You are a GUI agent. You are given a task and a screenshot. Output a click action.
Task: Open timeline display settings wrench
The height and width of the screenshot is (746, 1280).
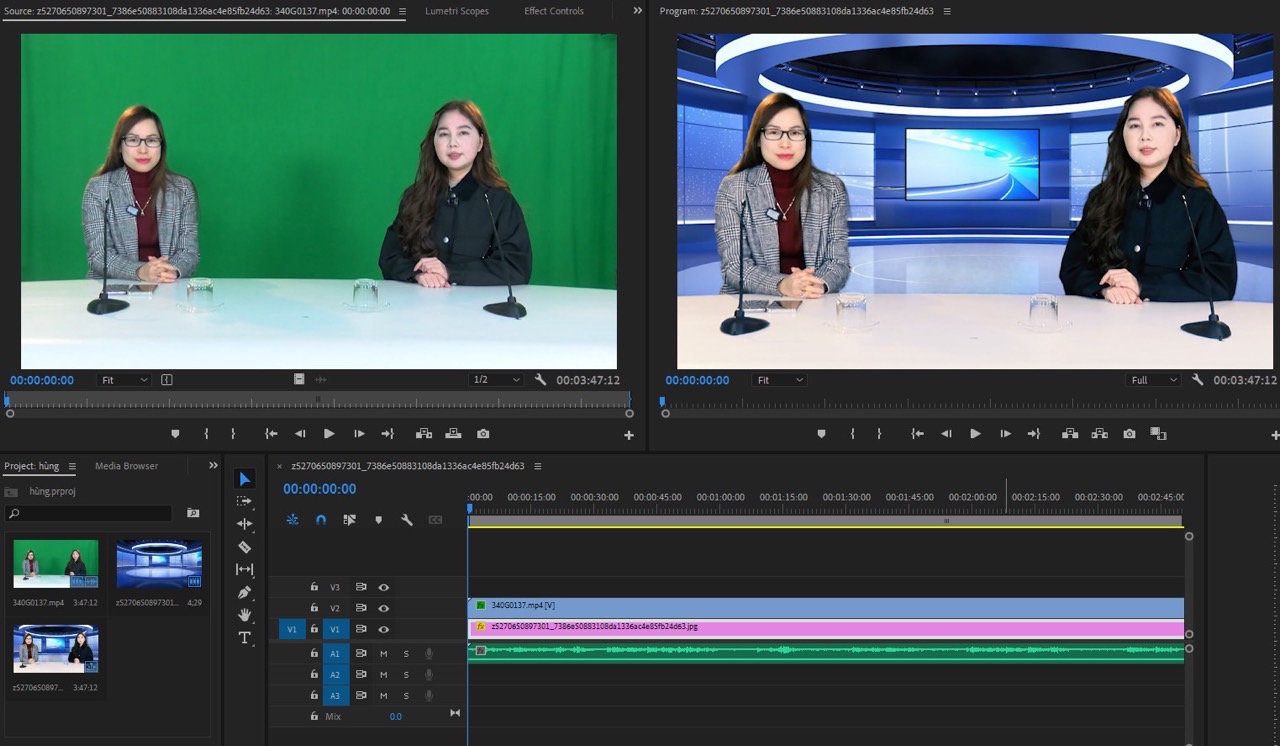(407, 520)
